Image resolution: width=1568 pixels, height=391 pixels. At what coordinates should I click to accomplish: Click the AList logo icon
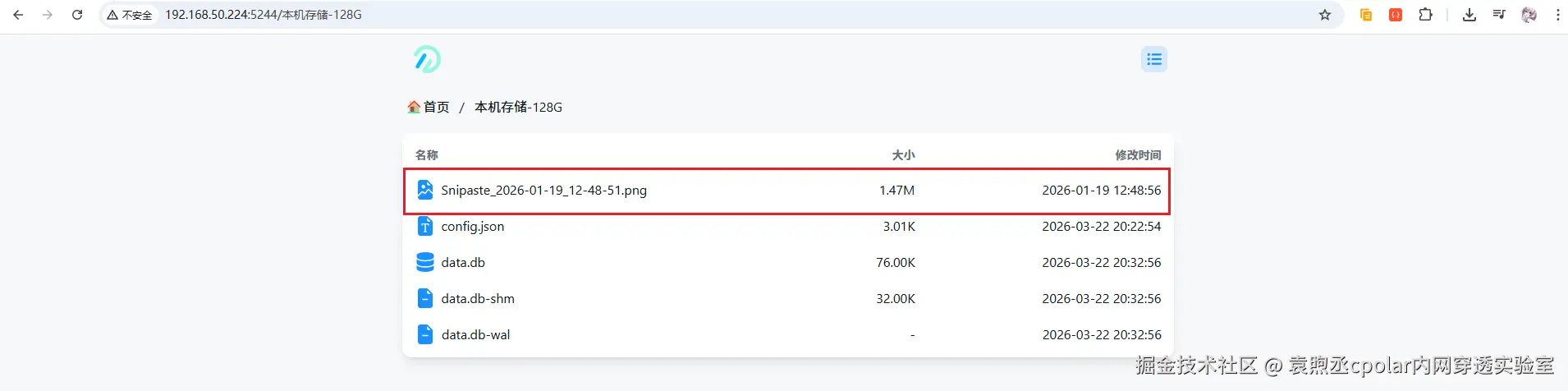click(427, 59)
